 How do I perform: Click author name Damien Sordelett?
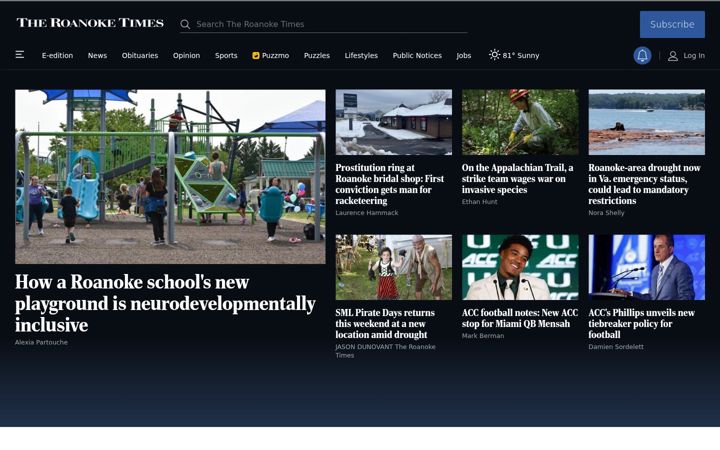(616, 347)
